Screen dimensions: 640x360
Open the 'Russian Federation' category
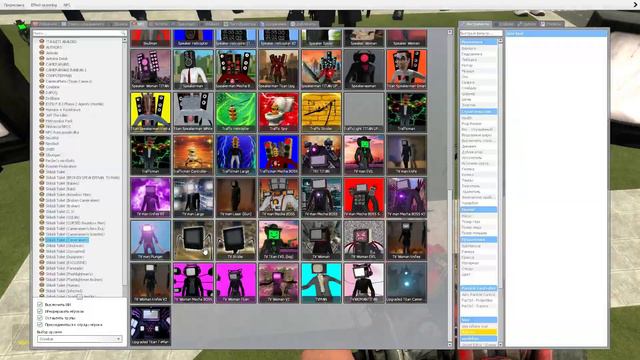(x=61, y=166)
